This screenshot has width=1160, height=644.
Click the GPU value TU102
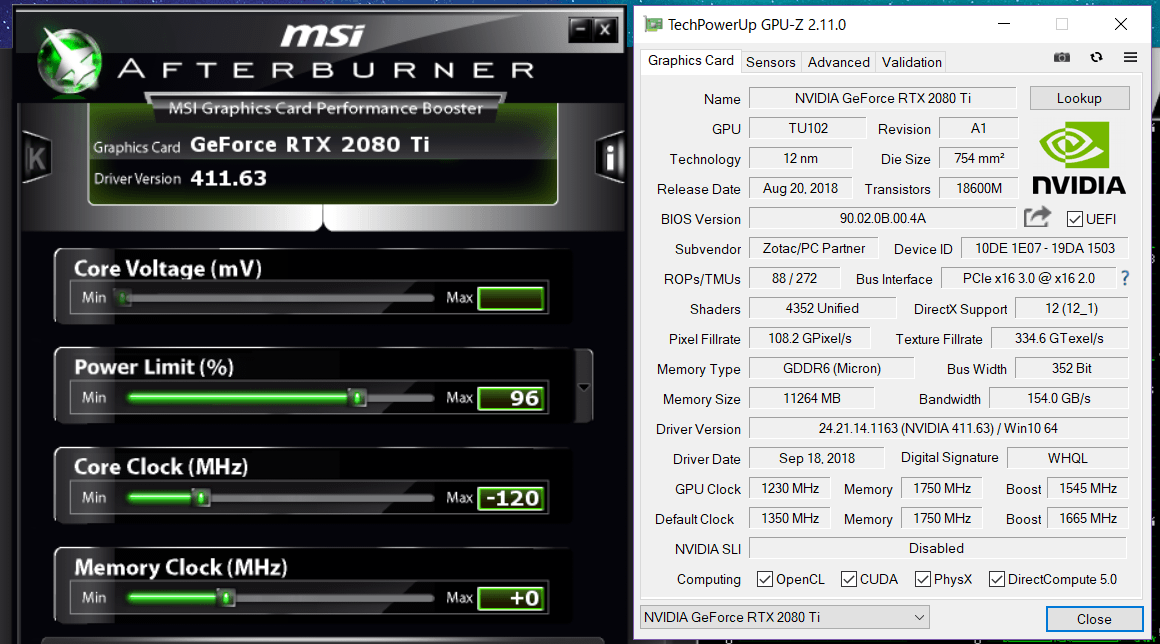point(807,129)
